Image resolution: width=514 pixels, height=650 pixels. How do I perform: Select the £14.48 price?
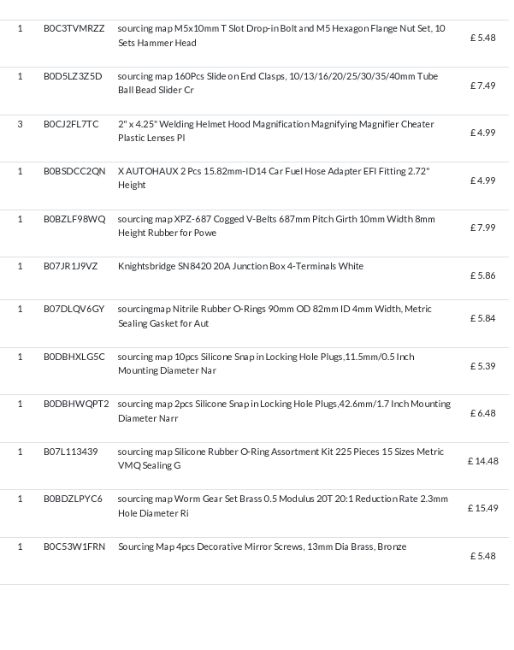tap(483, 461)
